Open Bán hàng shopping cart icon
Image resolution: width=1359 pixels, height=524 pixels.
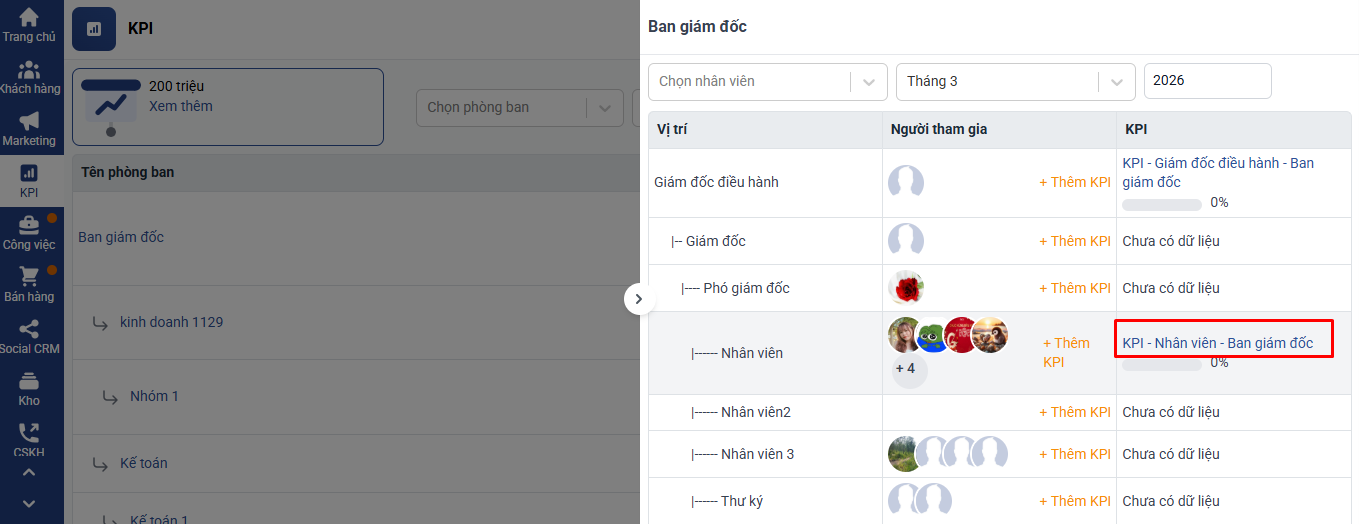coord(29,278)
